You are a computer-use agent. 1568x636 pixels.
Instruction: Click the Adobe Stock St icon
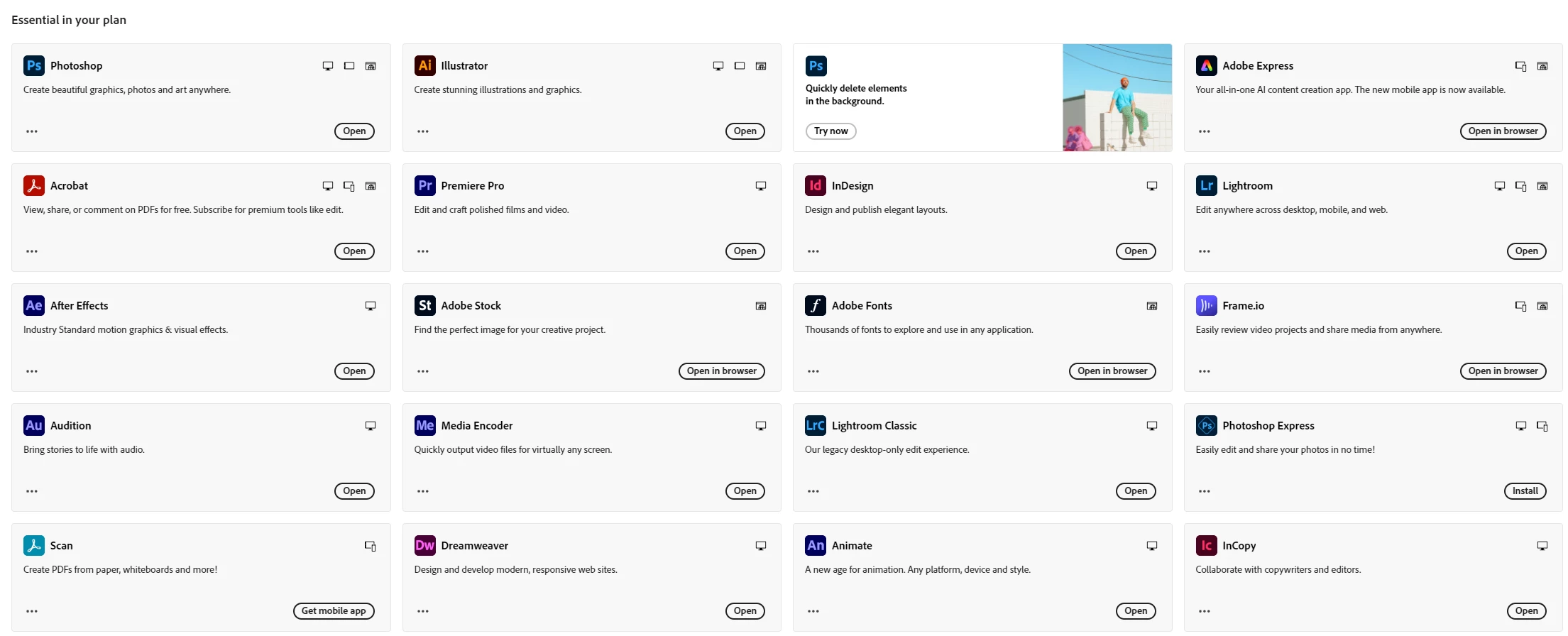click(424, 305)
